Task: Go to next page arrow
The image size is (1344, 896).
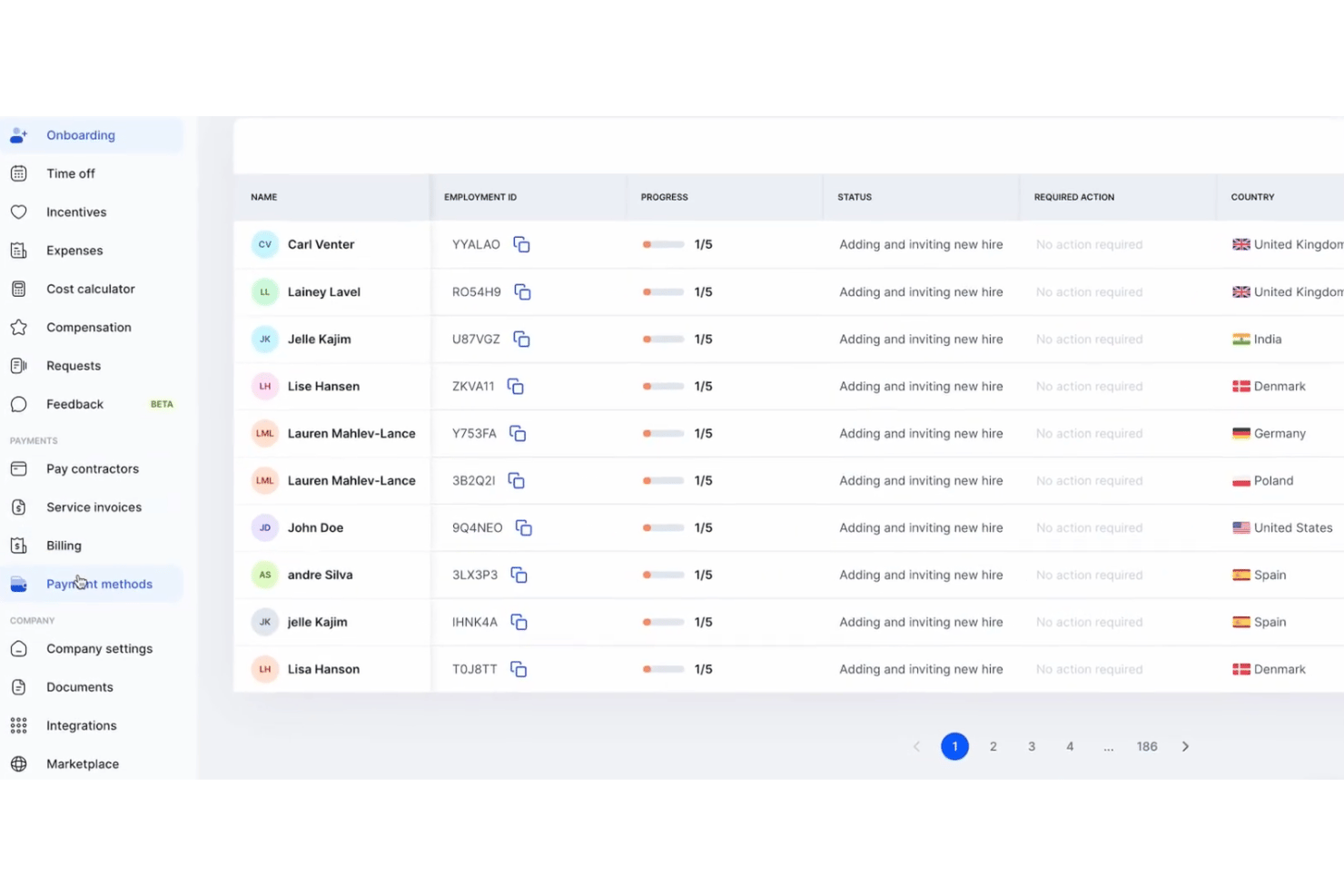Action: [1185, 746]
